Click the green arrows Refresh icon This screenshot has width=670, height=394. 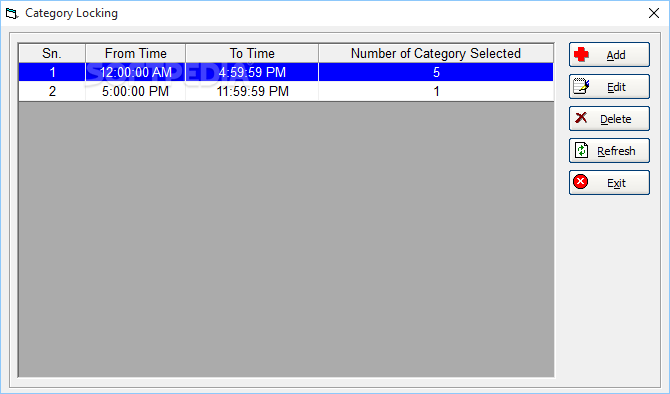pyautogui.click(x=581, y=150)
